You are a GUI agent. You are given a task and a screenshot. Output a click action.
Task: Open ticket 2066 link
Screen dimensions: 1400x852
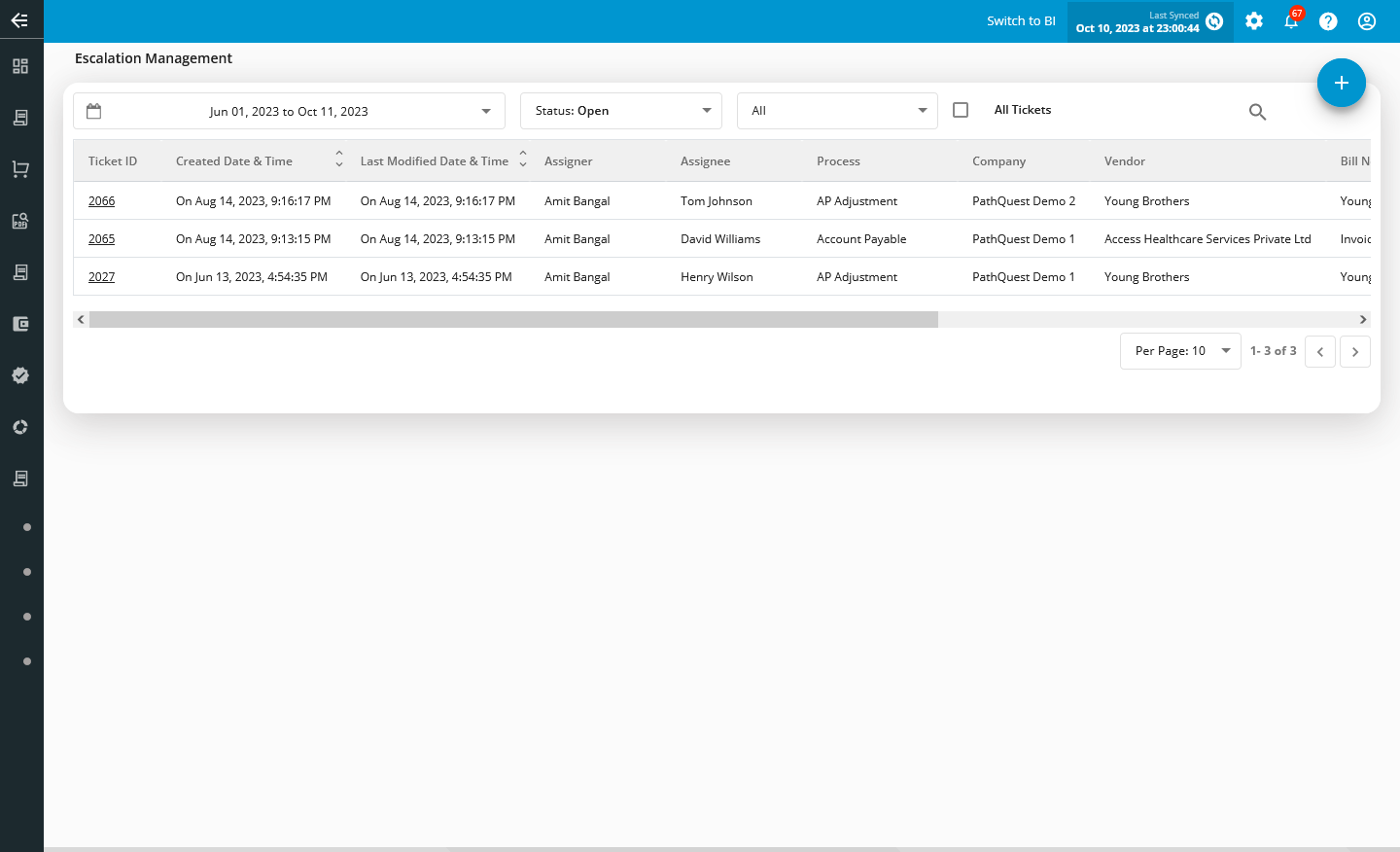click(x=102, y=201)
